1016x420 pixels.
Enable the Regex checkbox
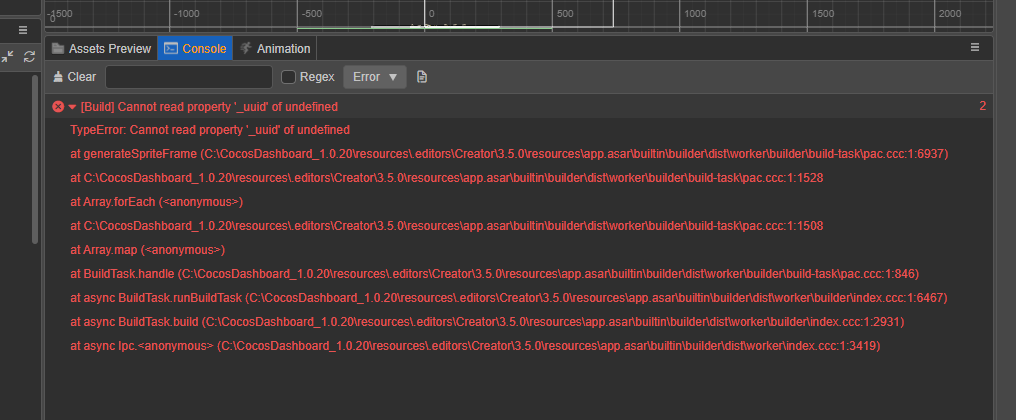(288, 77)
